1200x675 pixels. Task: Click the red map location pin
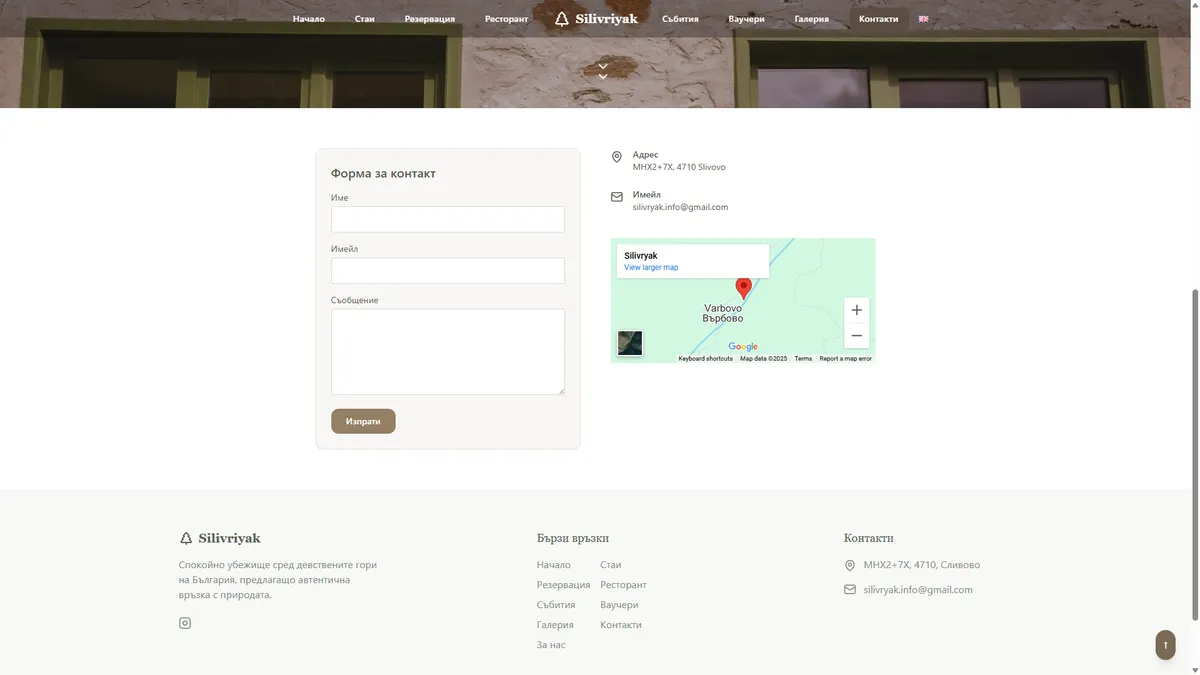click(743, 288)
